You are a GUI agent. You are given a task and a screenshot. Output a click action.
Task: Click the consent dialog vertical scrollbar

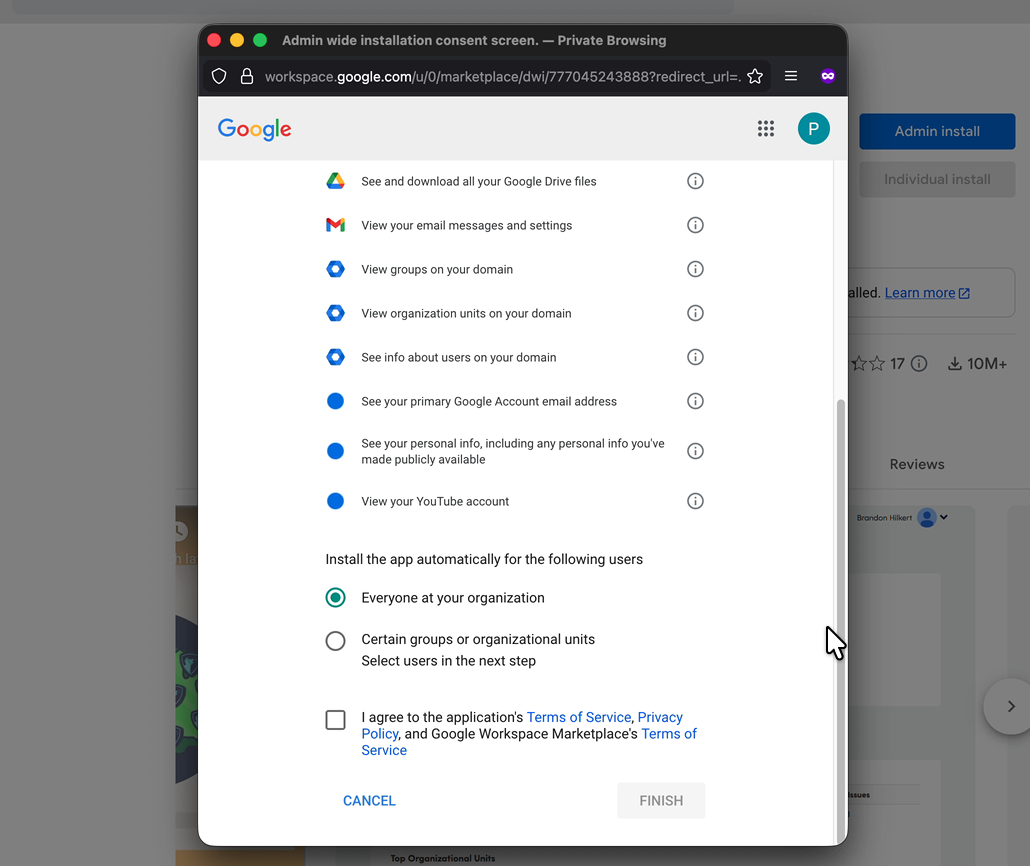click(840, 621)
